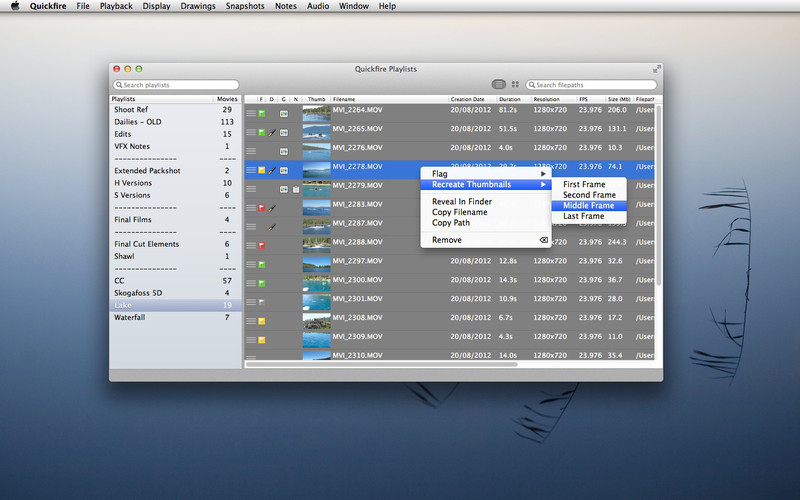Screen dimensions: 800x500
Task: Open the Display menu
Action: point(156,6)
